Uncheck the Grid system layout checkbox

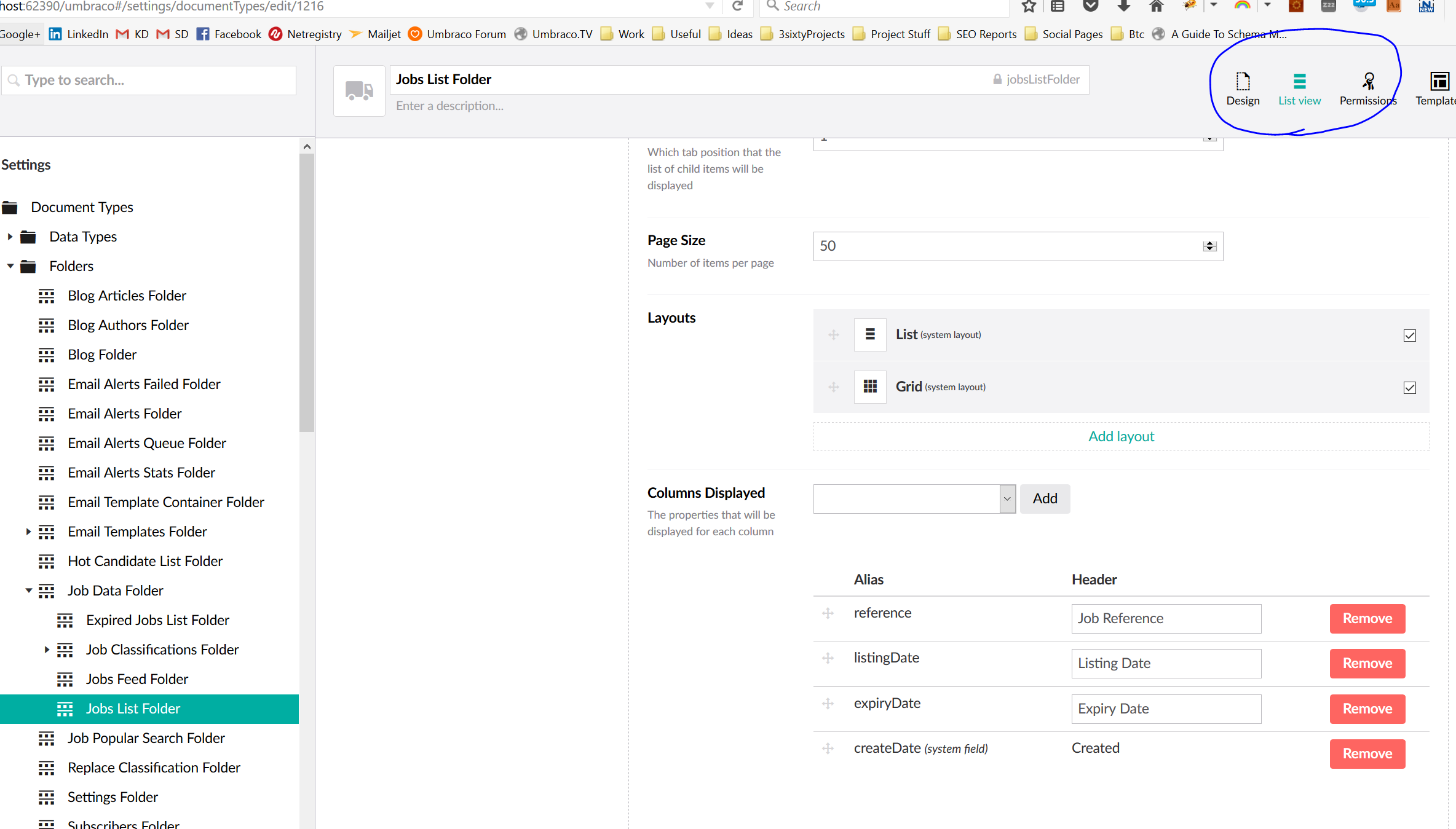point(1409,388)
